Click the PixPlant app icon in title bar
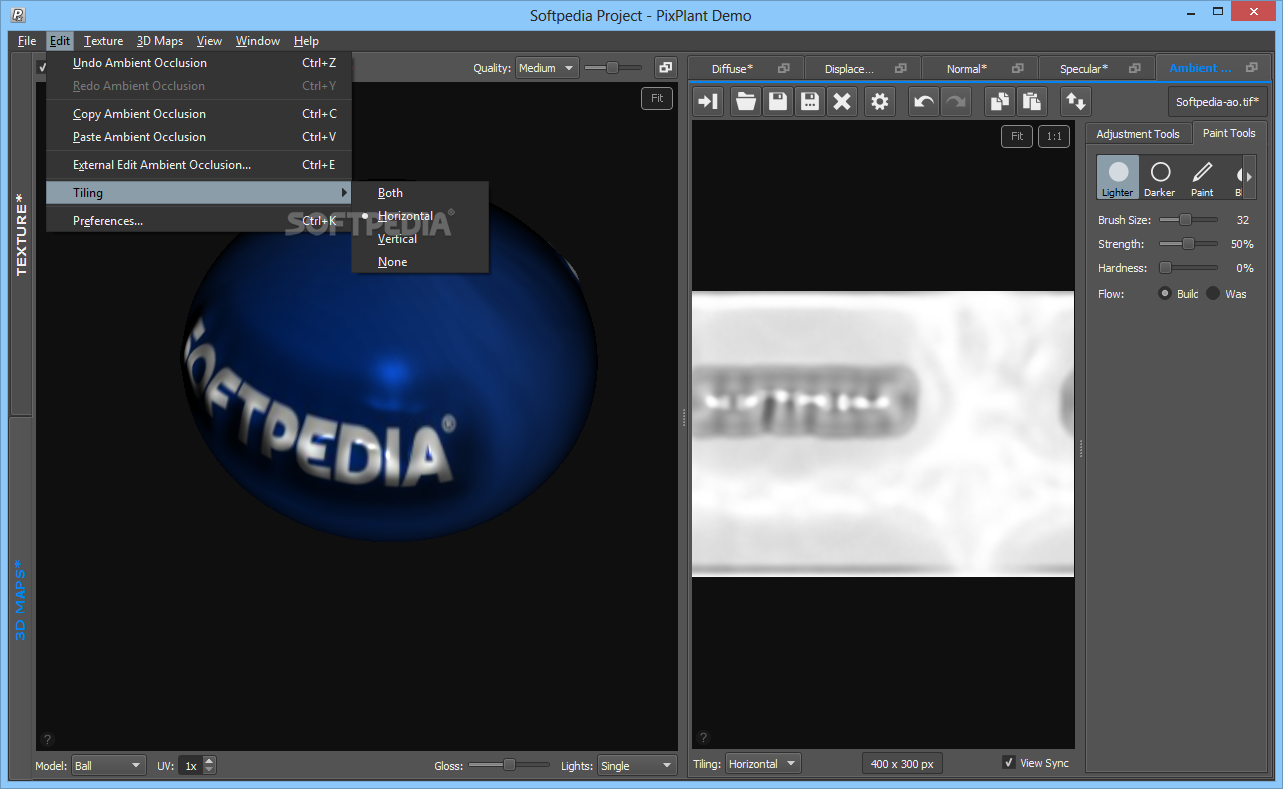 (18, 15)
